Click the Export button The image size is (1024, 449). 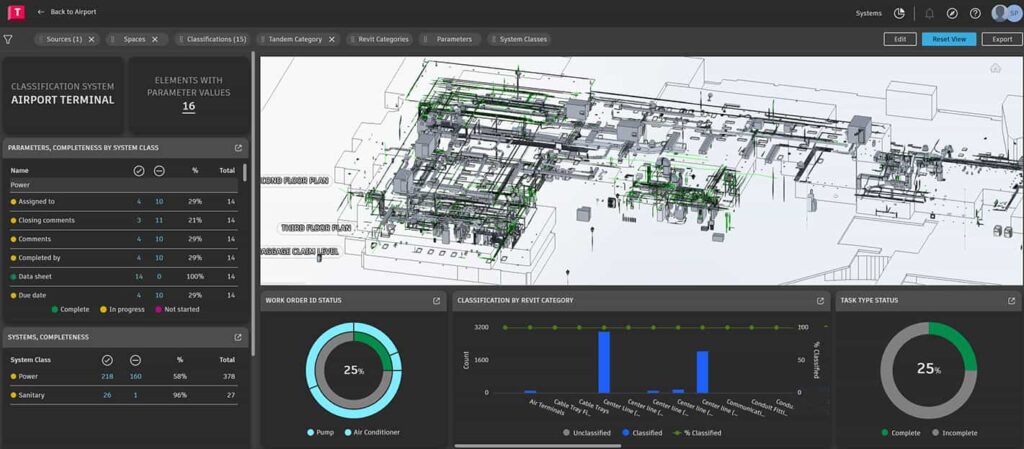coord(1001,39)
